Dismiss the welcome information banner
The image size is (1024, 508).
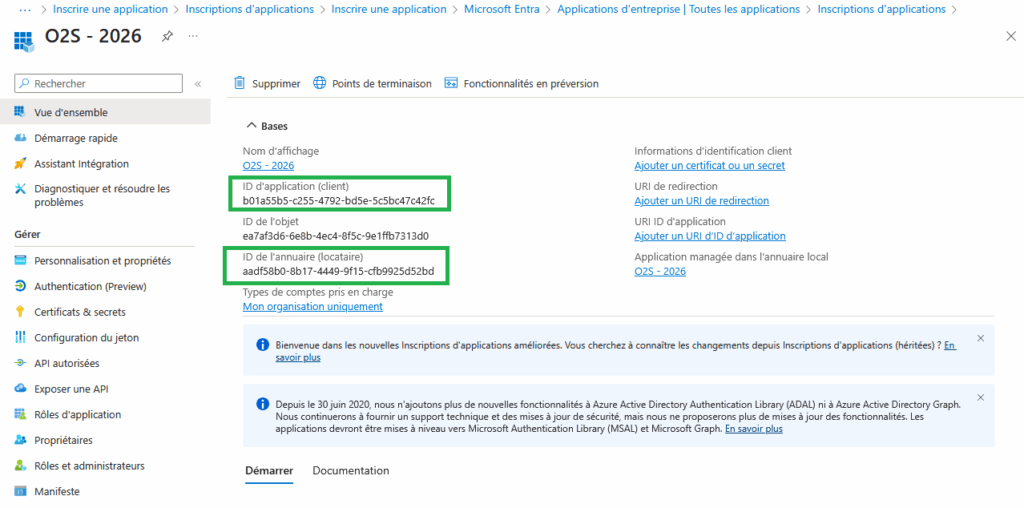[x=980, y=339]
